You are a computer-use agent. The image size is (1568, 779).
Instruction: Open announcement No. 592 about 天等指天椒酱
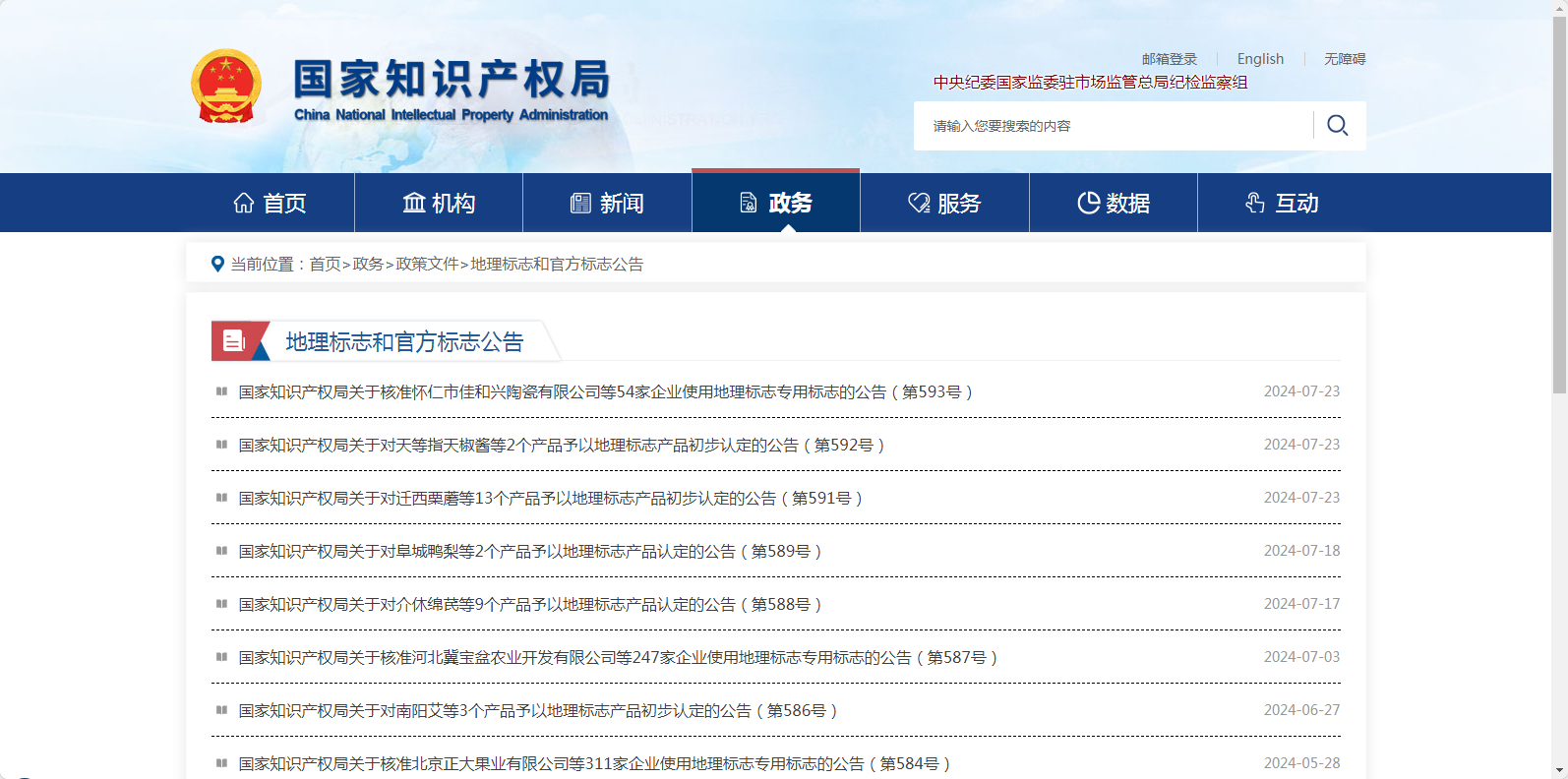coord(562,445)
